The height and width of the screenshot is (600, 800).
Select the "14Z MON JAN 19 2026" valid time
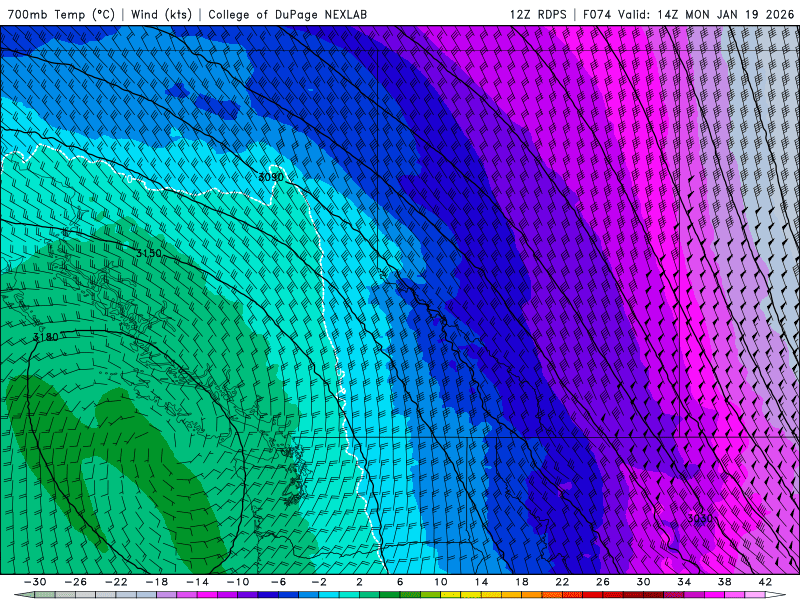[x=726, y=14]
